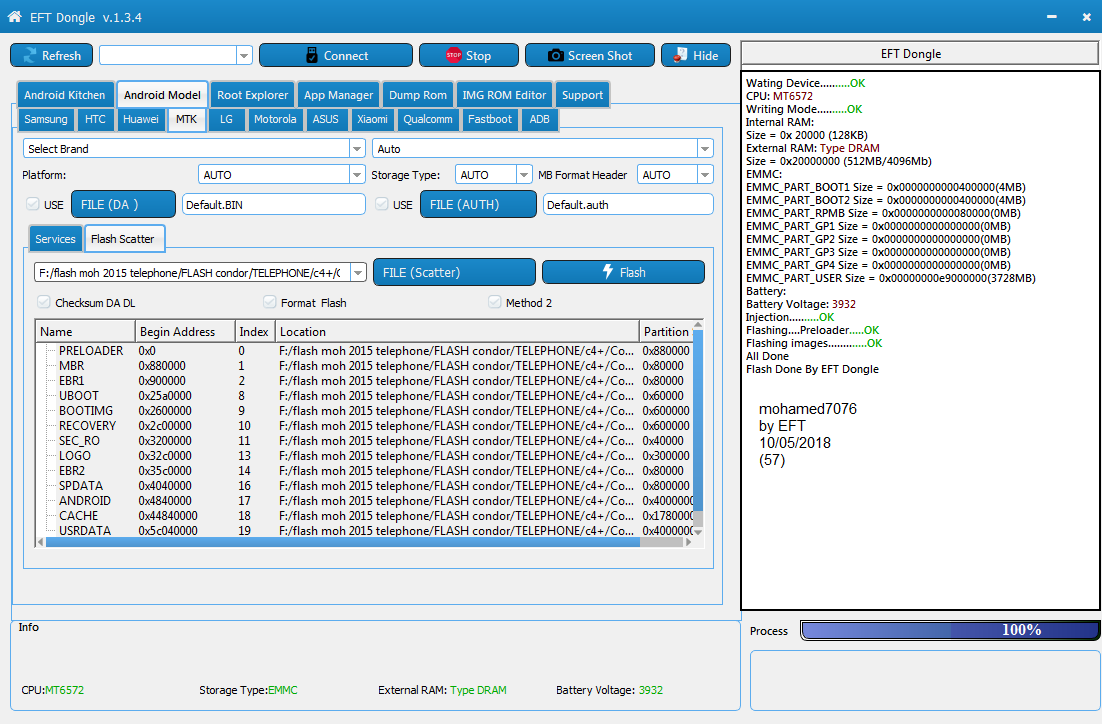Screen dimensions: 1102x724
Task: Click the home icon in title bar
Action: (x=15, y=16)
